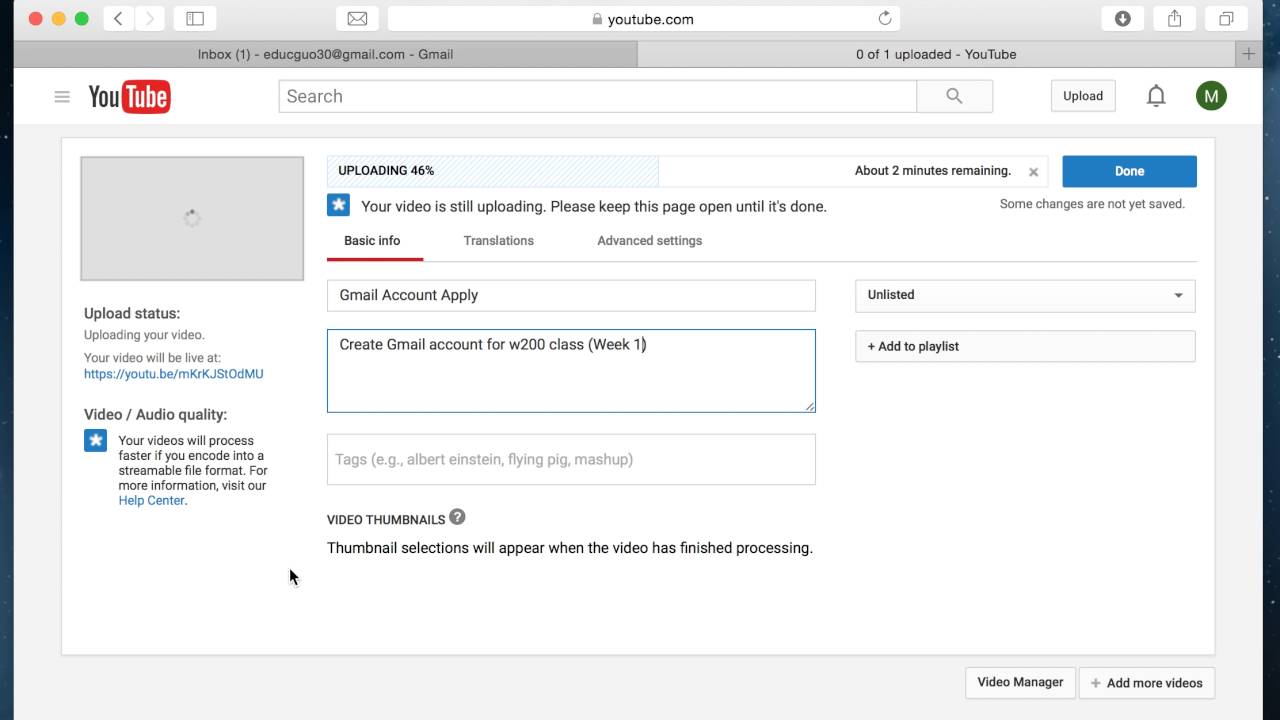Screen dimensions: 1280x720
Task: Open the Unlisted privacy dropdown
Action: coord(1025,295)
